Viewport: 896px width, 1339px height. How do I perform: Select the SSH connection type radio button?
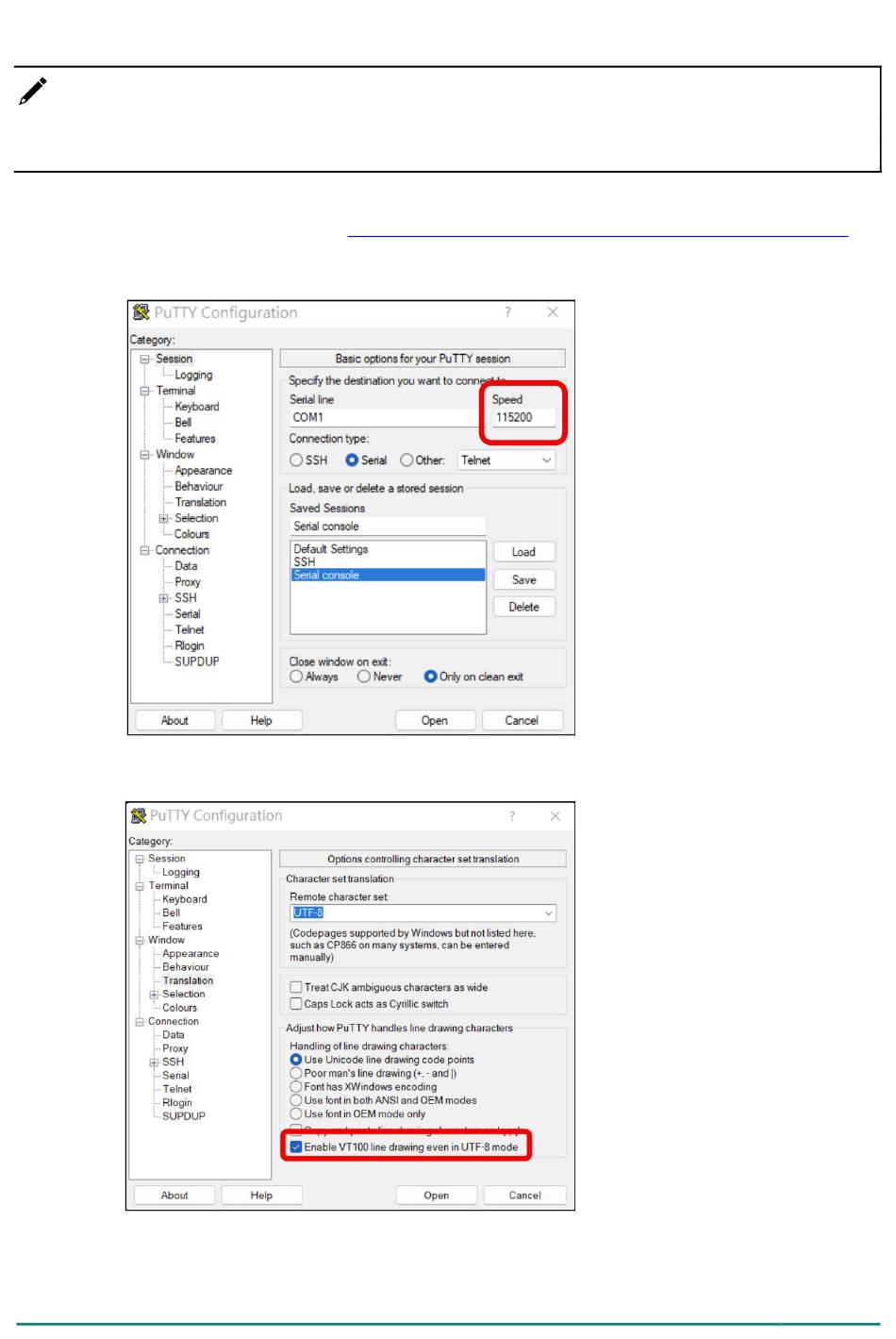click(x=296, y=460)
